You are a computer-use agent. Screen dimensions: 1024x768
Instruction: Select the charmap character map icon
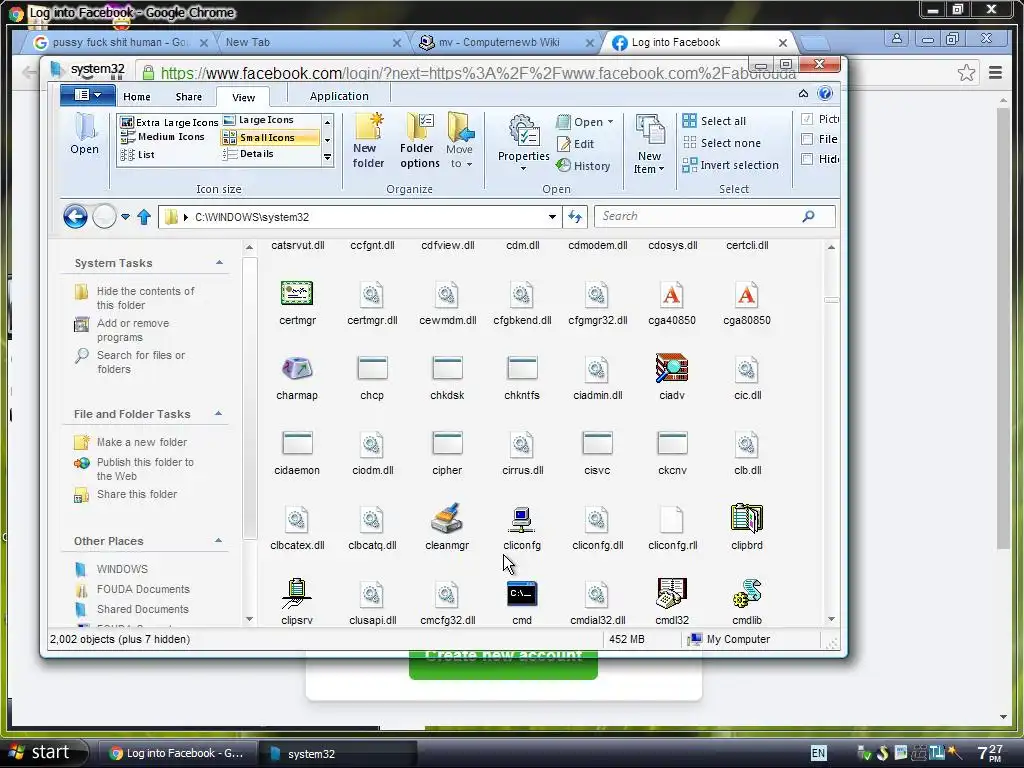(x=297, y=369)
